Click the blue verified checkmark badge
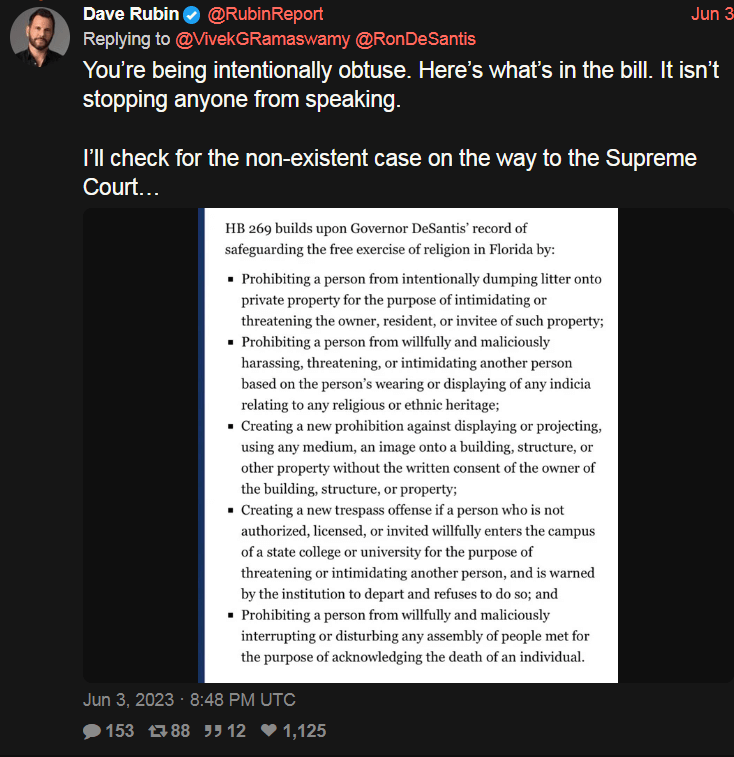 [x=192, y=15]
